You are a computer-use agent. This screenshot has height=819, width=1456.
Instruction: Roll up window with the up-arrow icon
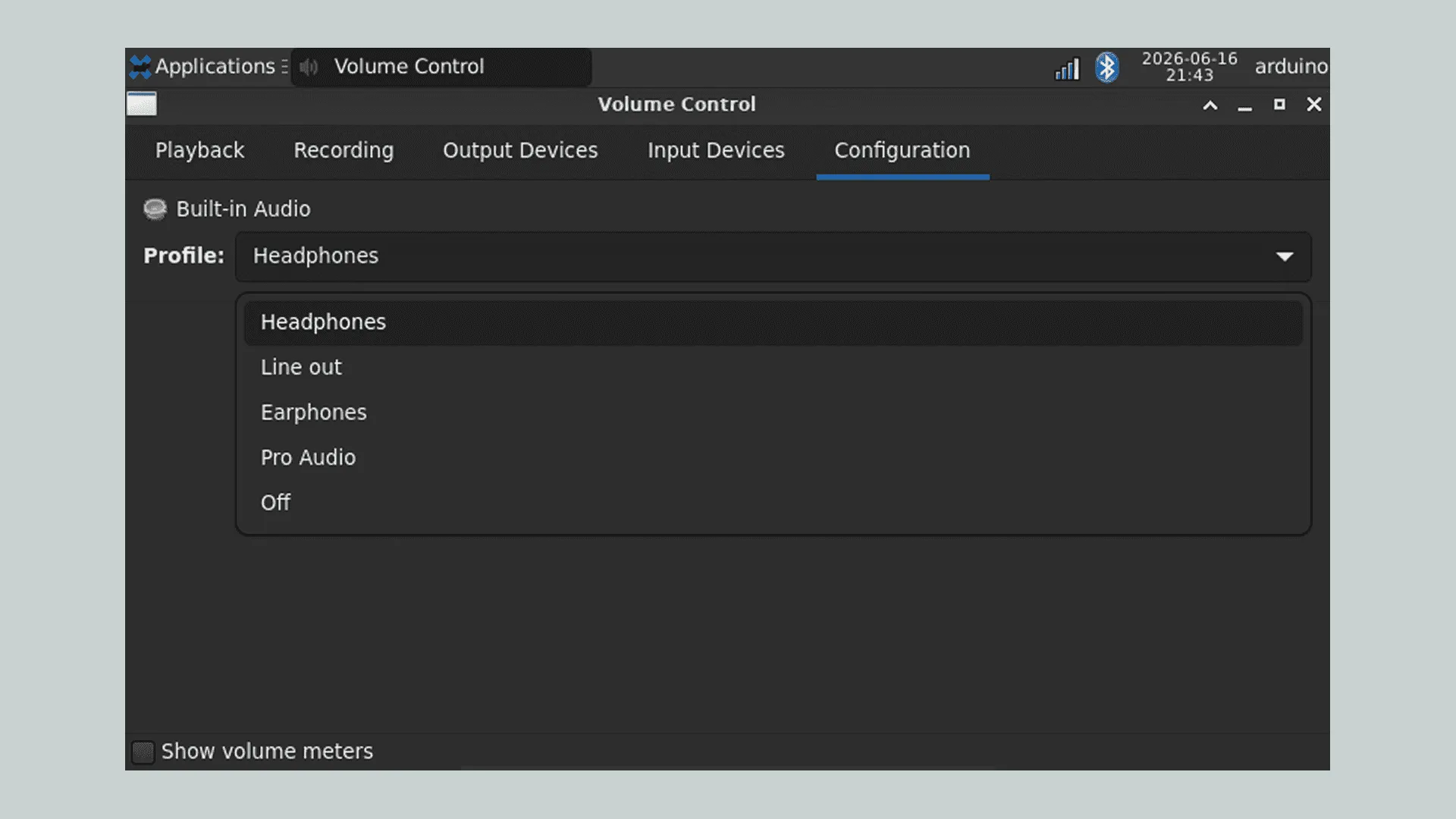[x=1210, y=105]
